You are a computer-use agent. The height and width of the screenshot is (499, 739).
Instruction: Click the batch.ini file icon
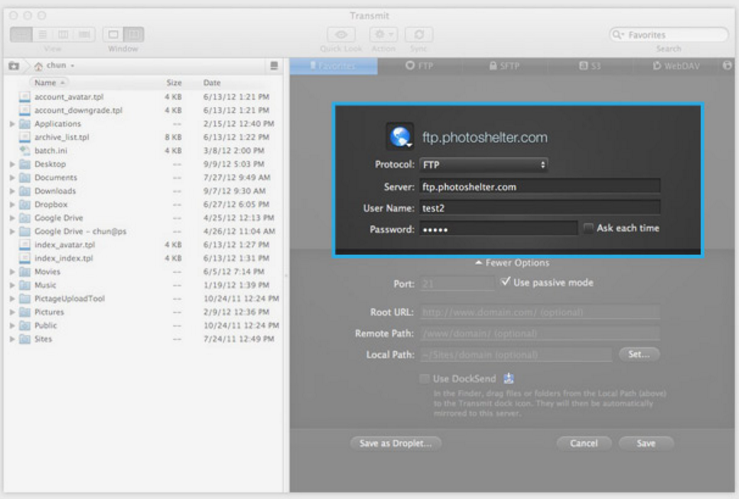(x=27, y=150)
